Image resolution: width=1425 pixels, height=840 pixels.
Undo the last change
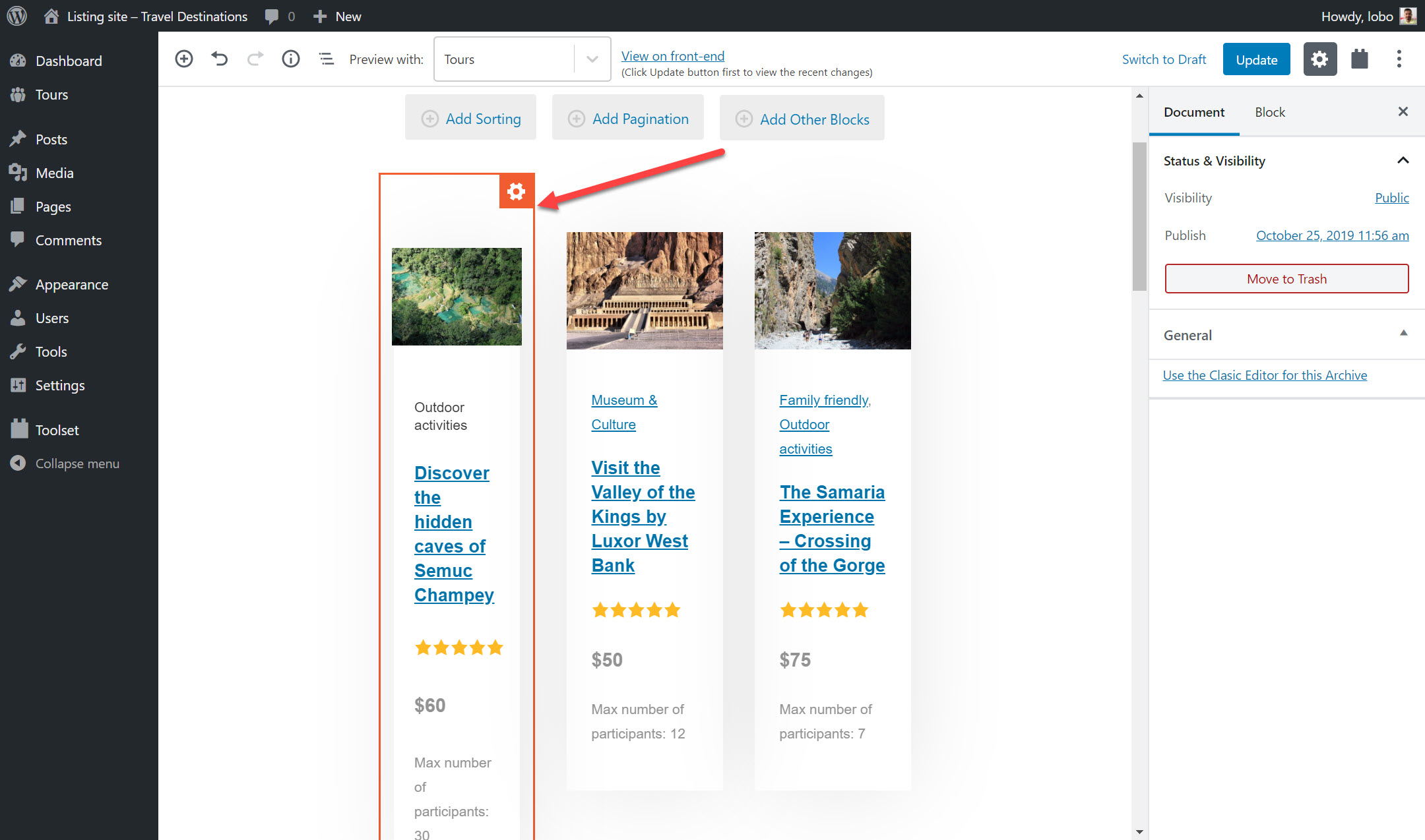pos(220,59)
